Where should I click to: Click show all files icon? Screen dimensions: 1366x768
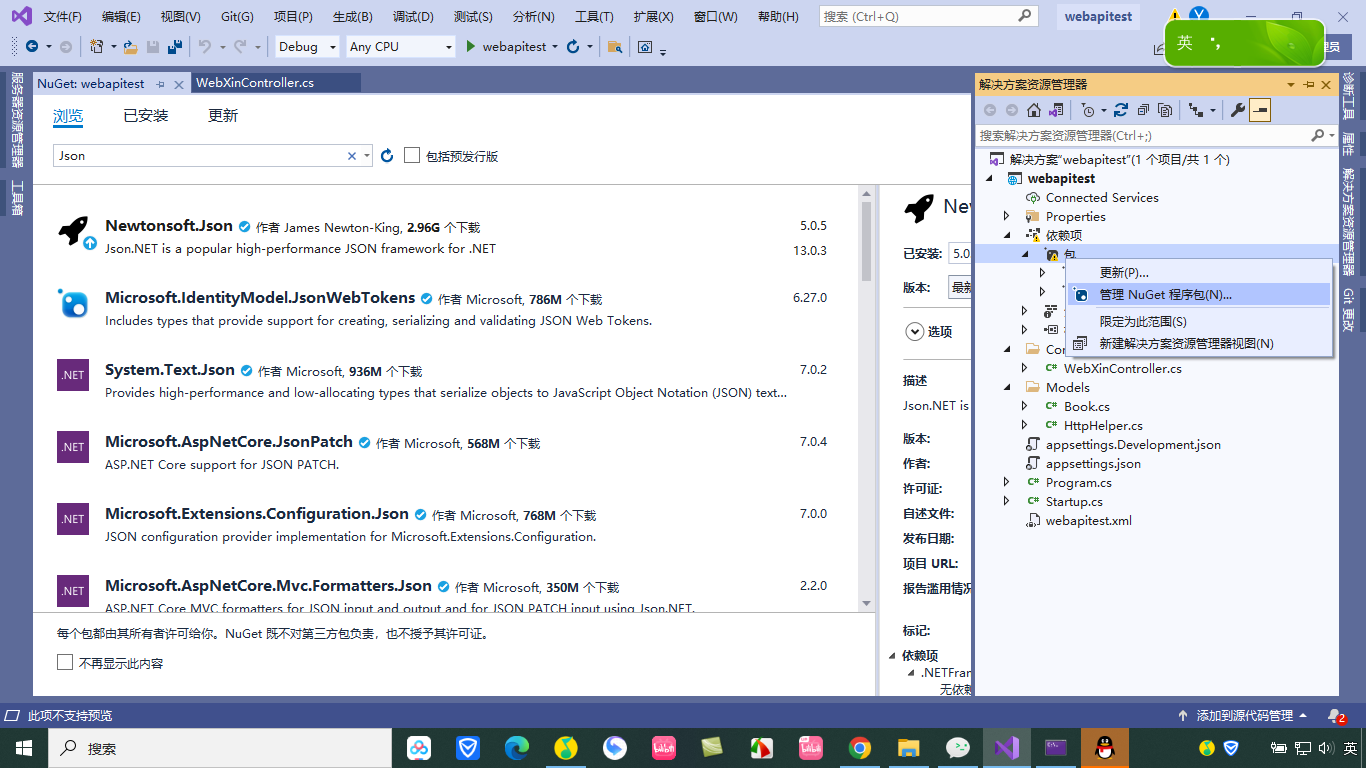(1165, 110)
